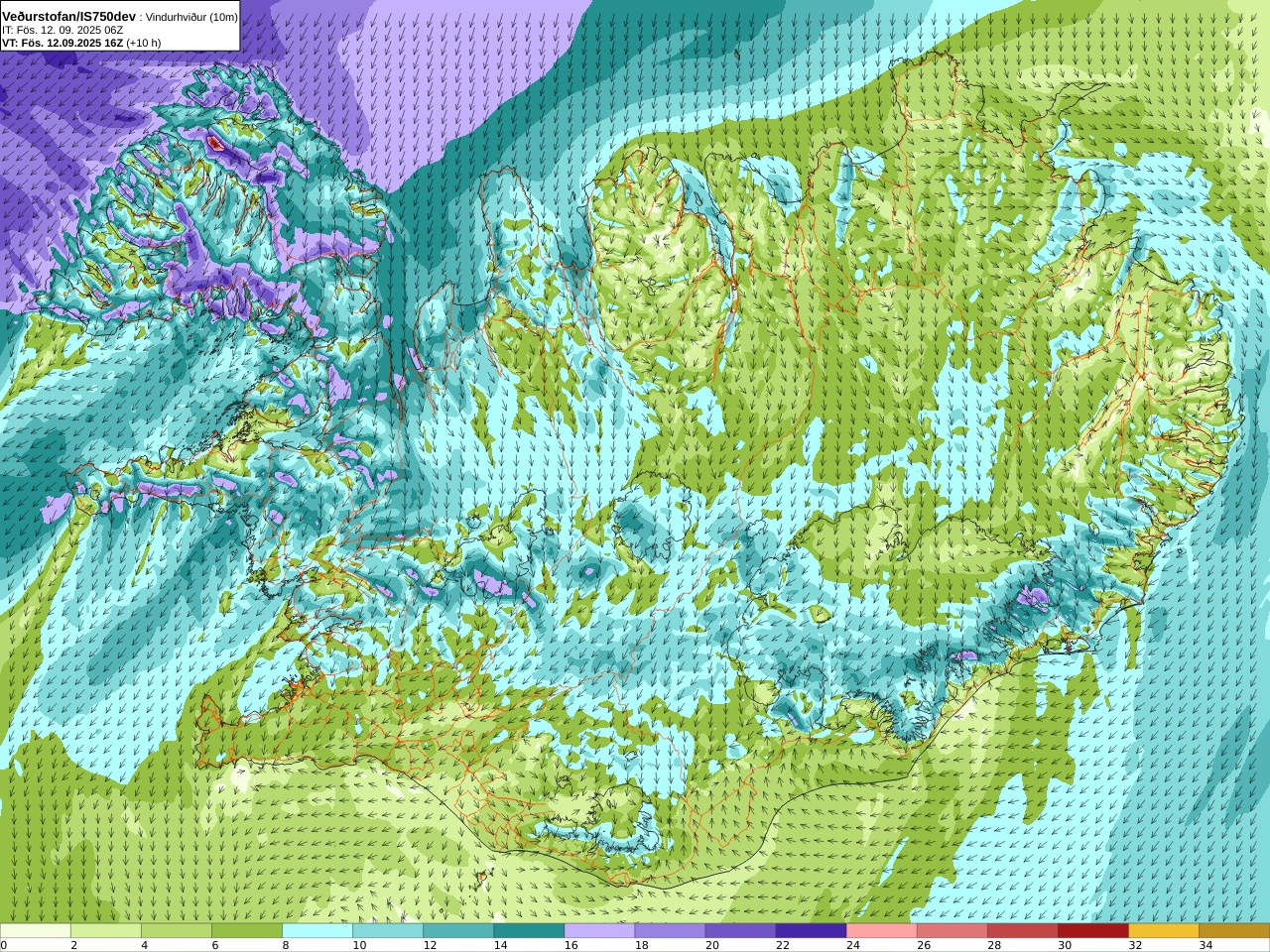Click the dark red 30–32 legend swatch
1270x952 pixels.
pyautogui.click(x=1092, y=931)
